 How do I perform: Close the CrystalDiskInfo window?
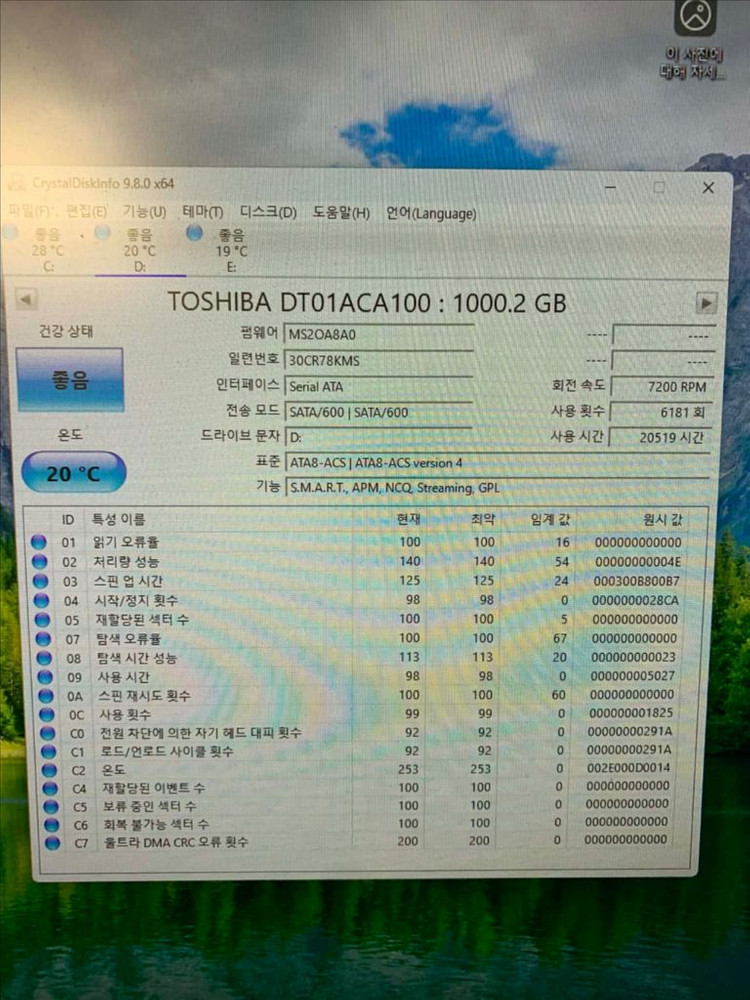pyautogui.click(x=708, y=188)
